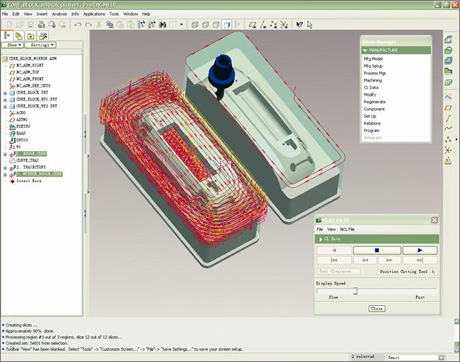Screen dimensions: 460x362
Task: Click the play forward button in Play Path
Action: point(420,250)
